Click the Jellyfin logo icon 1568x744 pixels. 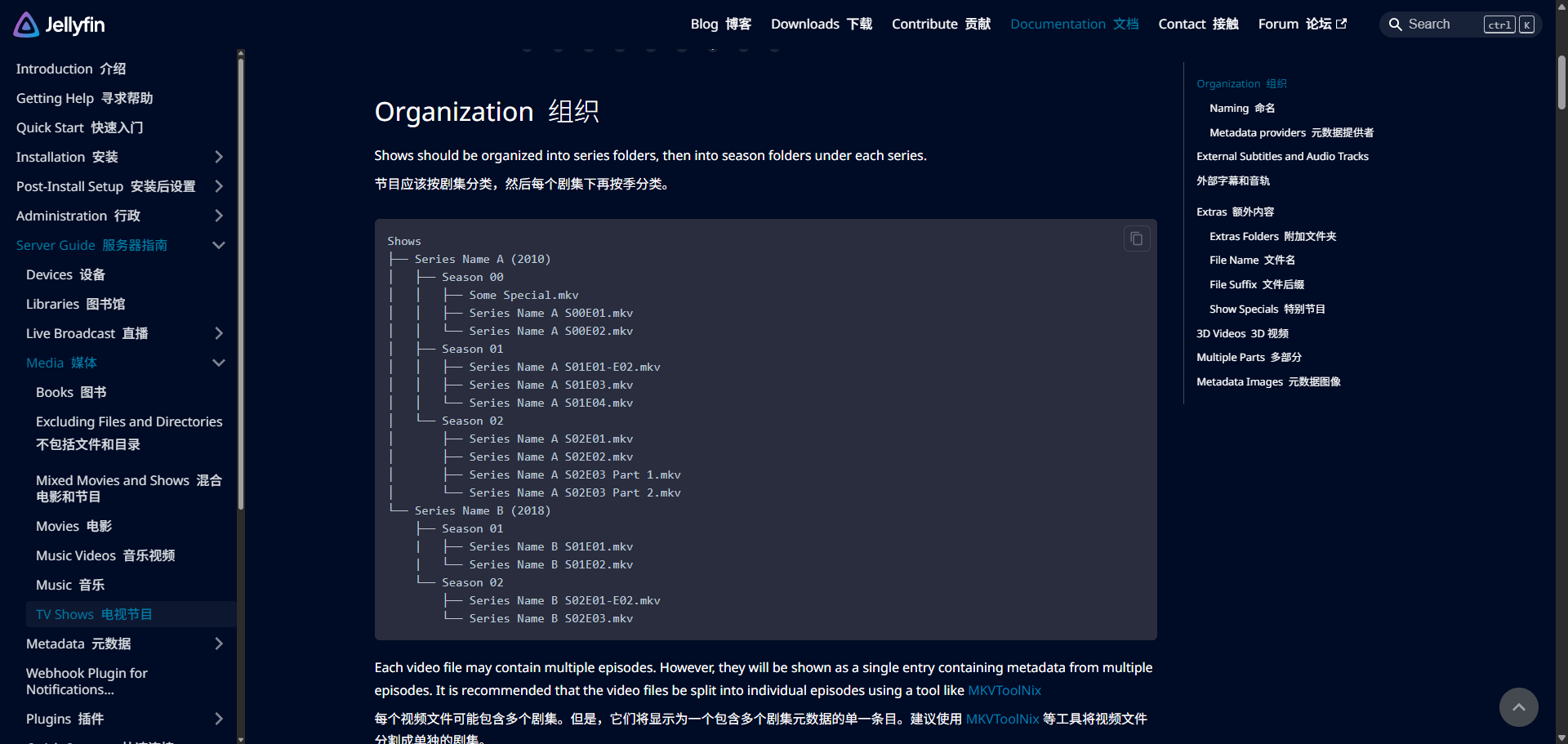click(26, 25)
